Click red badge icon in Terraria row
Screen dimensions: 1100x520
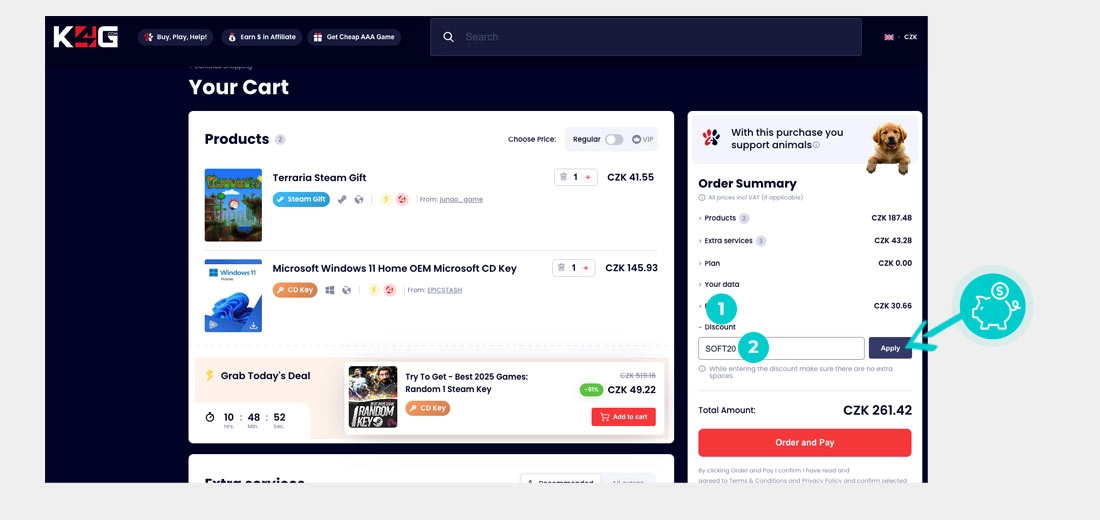click(x=402, y=199)
